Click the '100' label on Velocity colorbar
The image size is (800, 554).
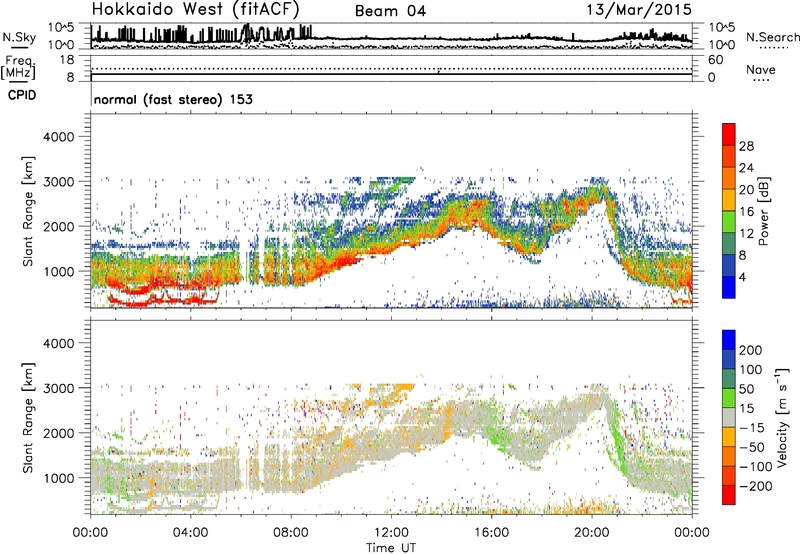coord(751,369)
